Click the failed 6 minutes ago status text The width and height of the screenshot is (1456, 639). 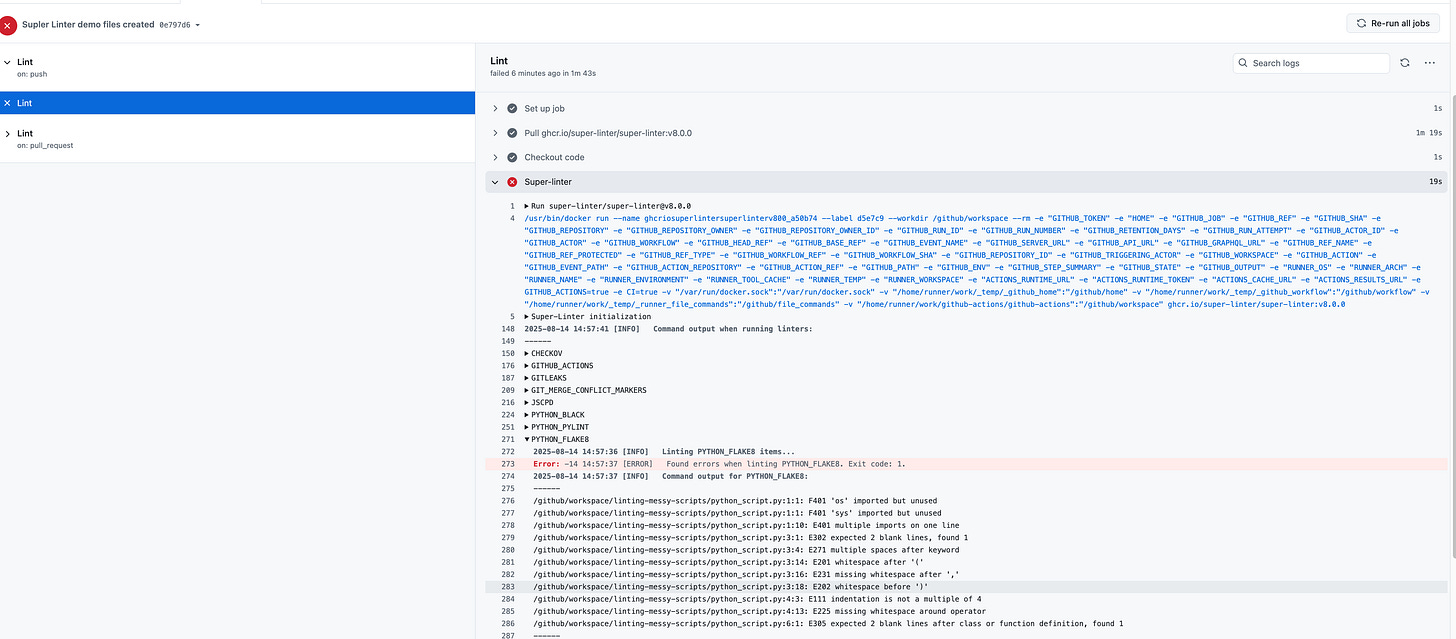coord(543,73)
